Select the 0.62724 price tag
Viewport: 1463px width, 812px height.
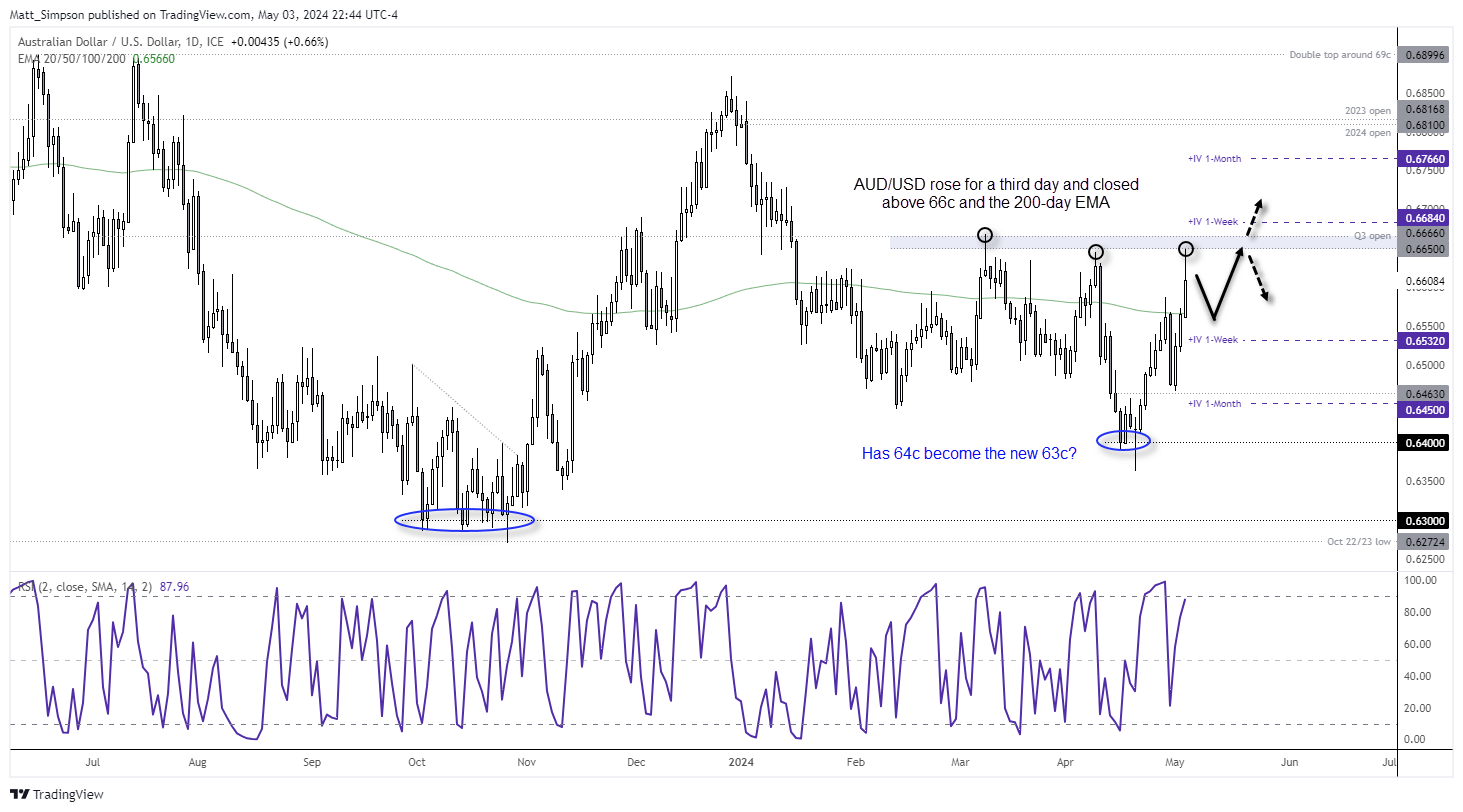tap(1426, 542)
